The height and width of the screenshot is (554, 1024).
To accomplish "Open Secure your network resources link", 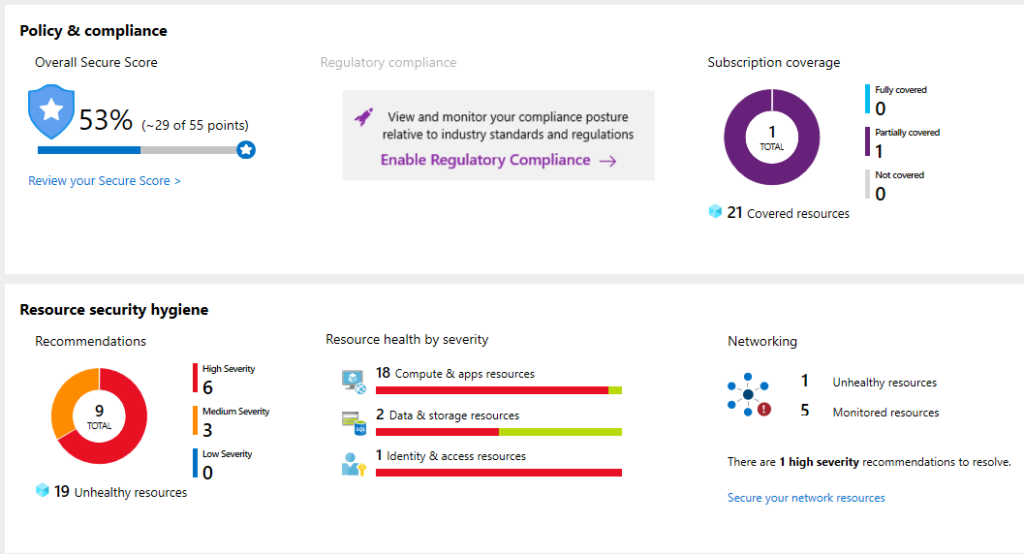I will (806, 498).
